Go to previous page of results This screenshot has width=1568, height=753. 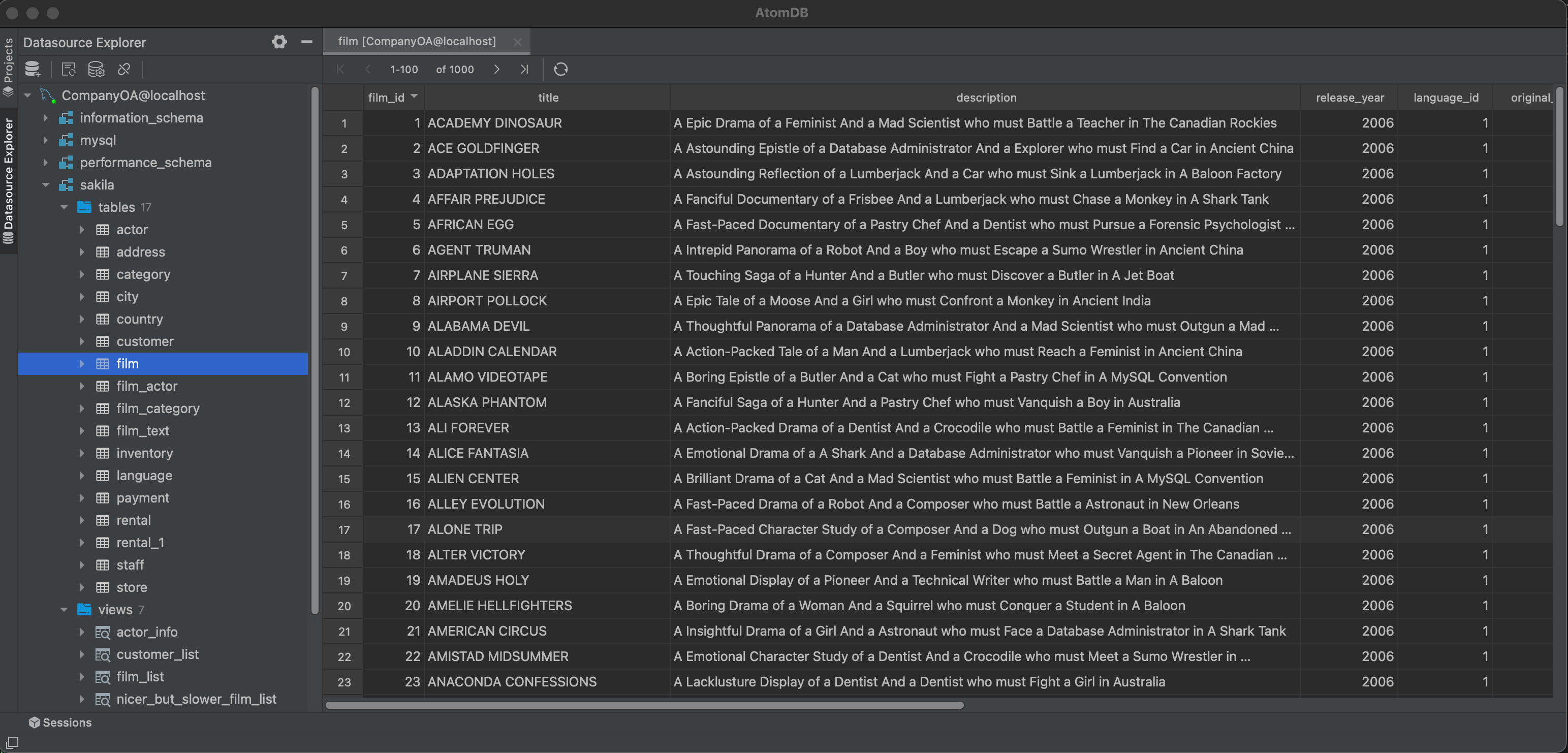pyautogui.click(x=368, y=70)
